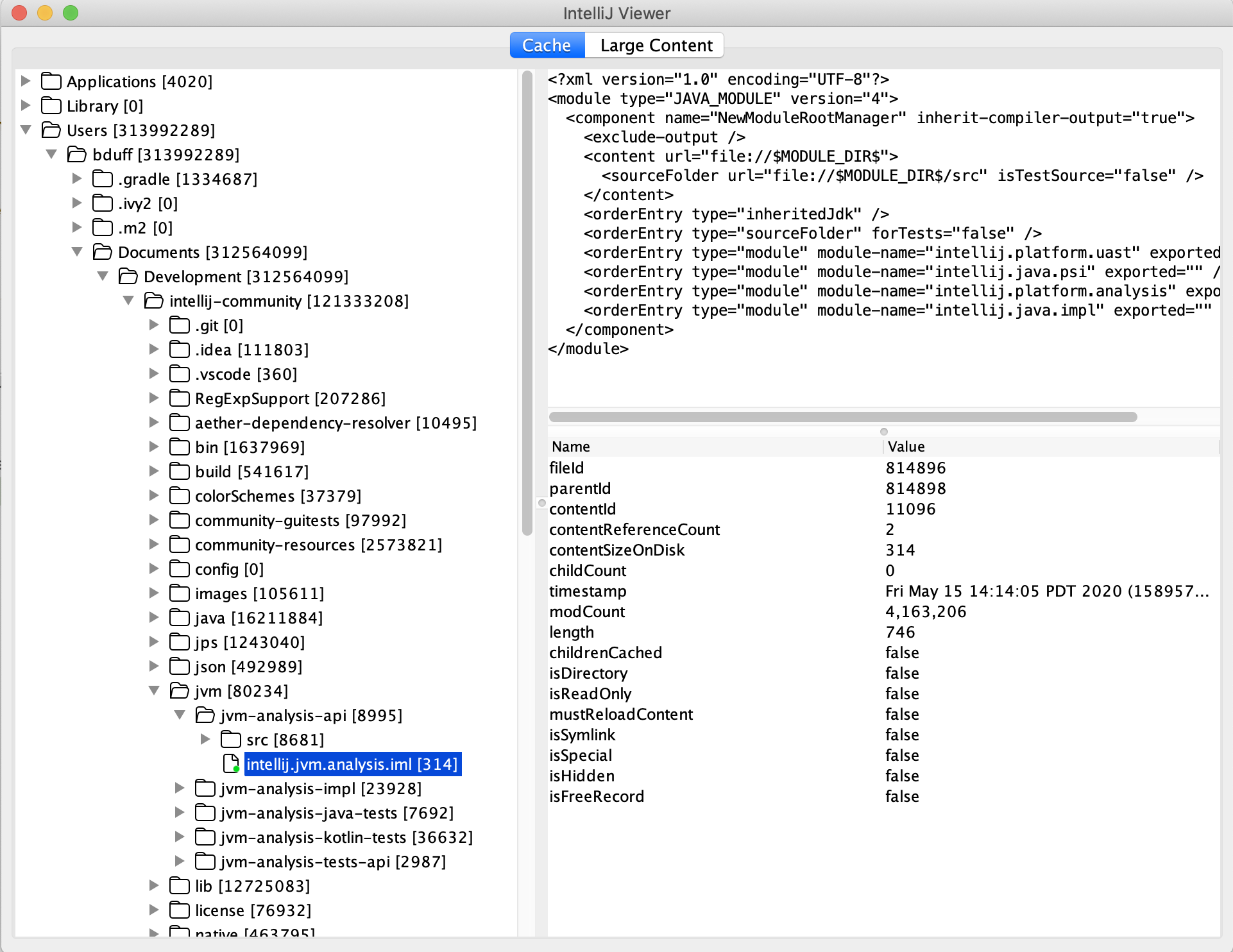Select the Cache tab

coord(547,46)
